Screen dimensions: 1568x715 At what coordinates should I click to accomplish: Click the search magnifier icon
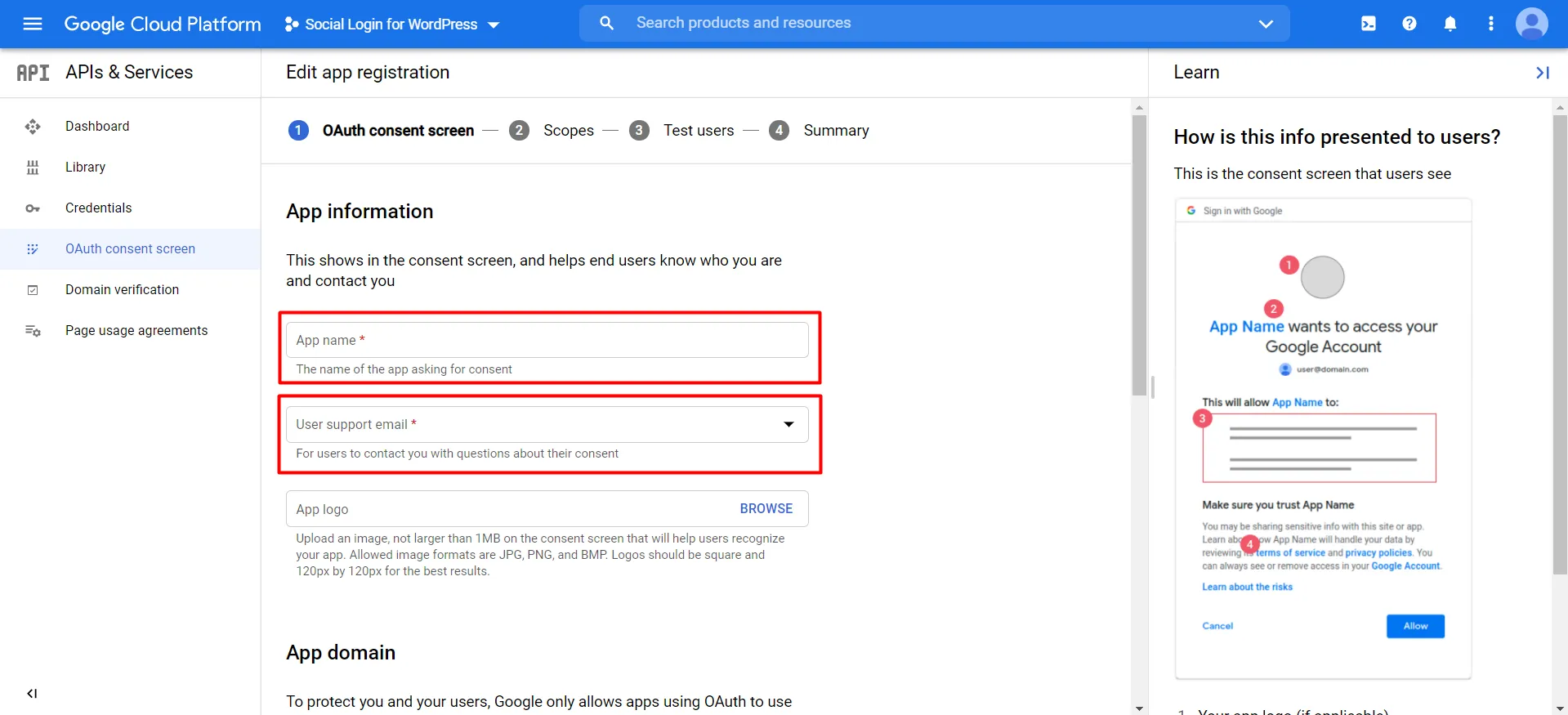(x=606, y=23)
